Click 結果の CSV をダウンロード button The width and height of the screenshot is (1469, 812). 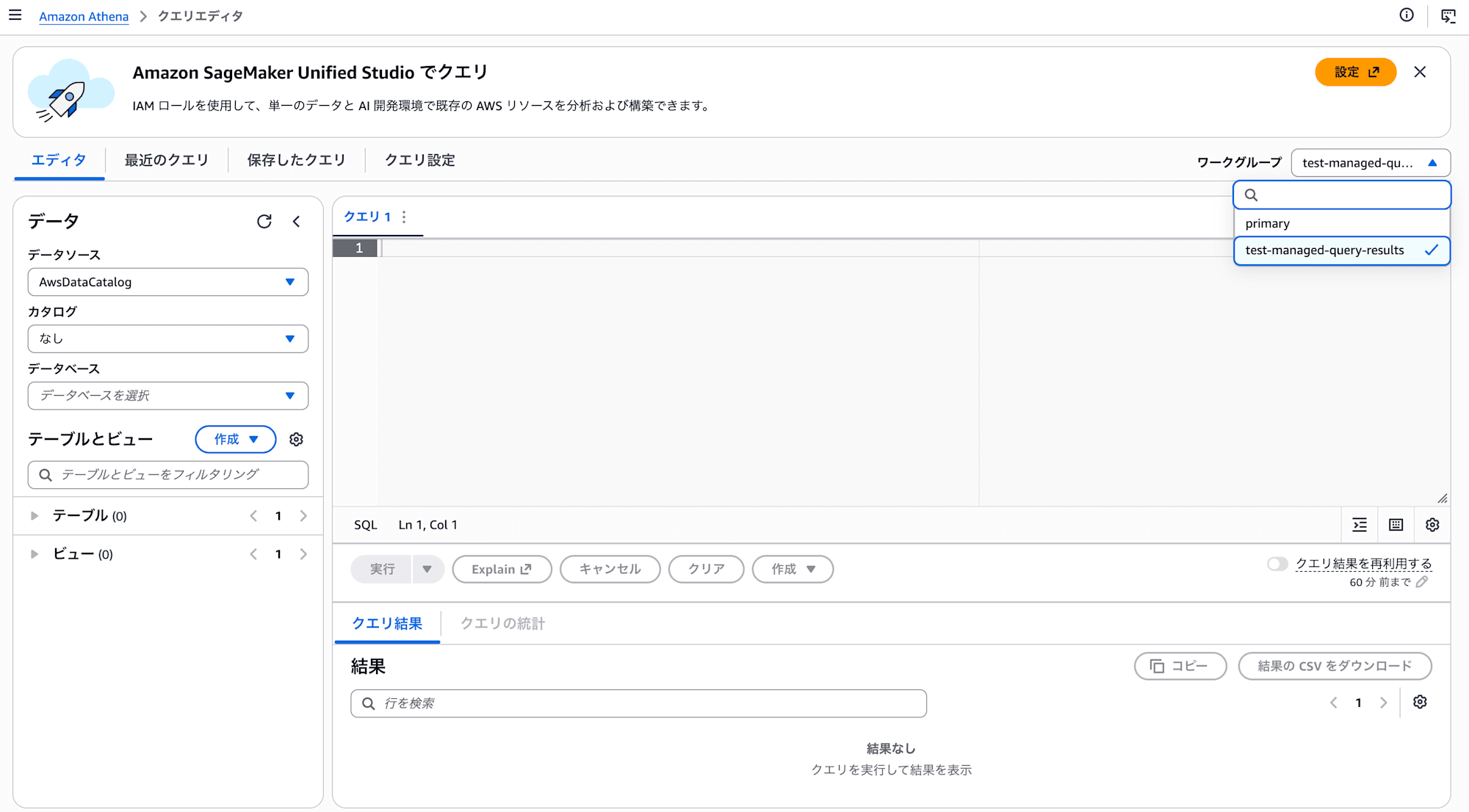pos(1335,666)
